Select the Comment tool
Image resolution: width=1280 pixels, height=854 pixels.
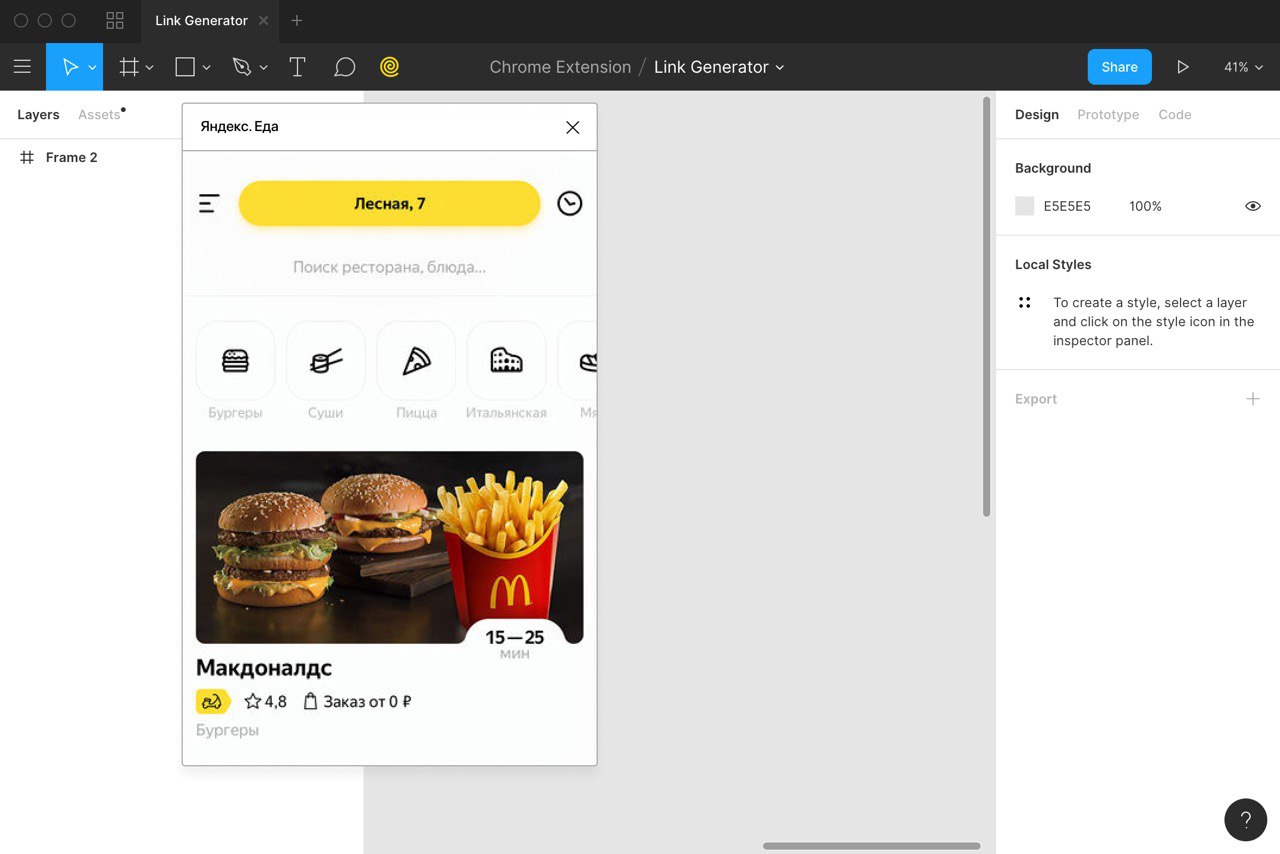point(345,67)
